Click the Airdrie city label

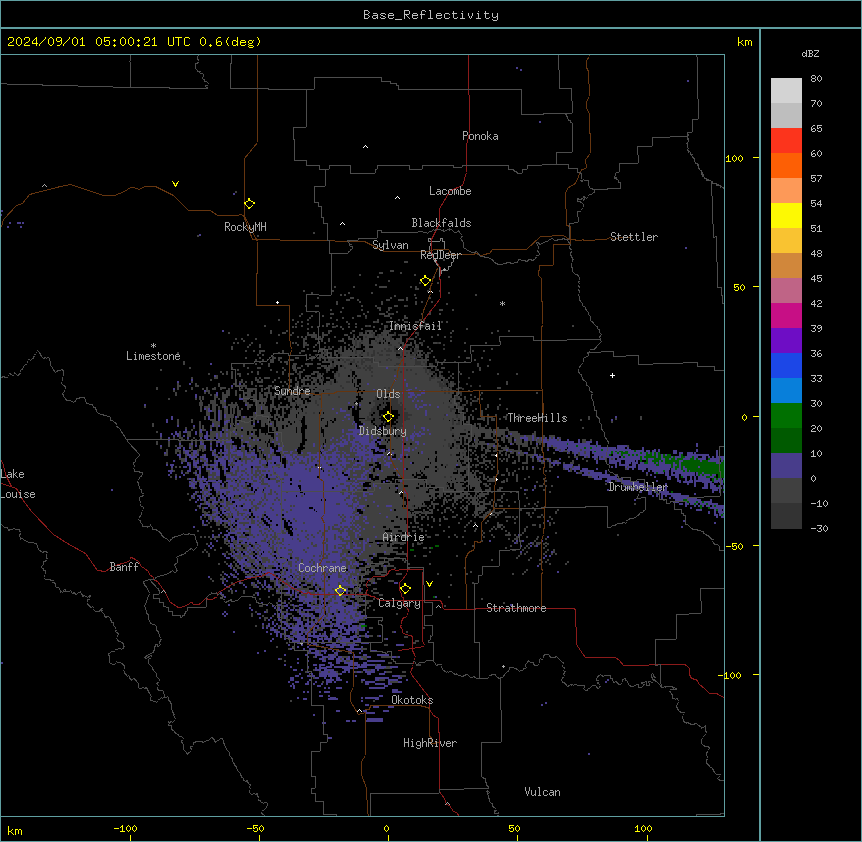404,537
